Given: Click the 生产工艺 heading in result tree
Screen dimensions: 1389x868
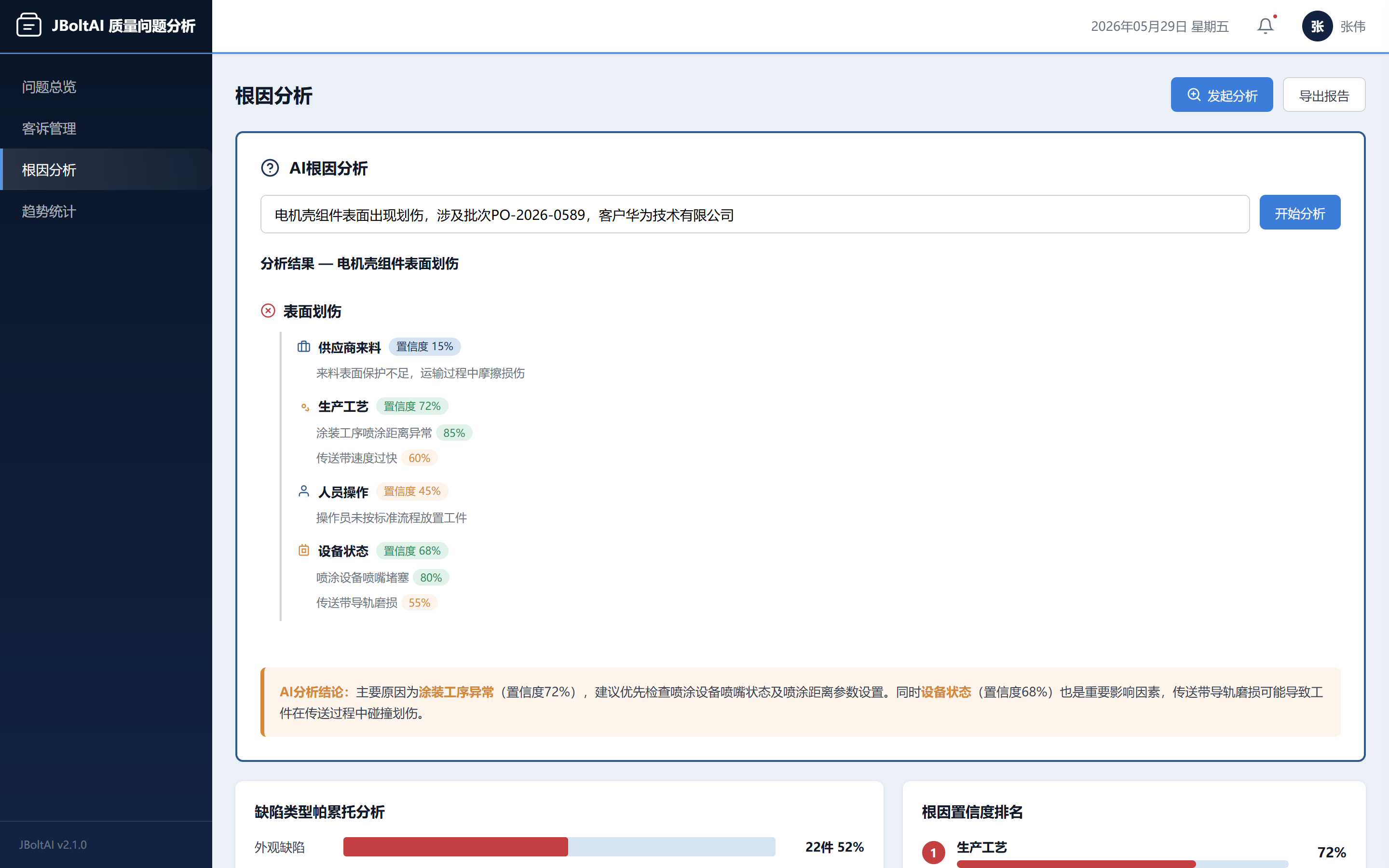Looking at the screenshot, I should point(342,407).
